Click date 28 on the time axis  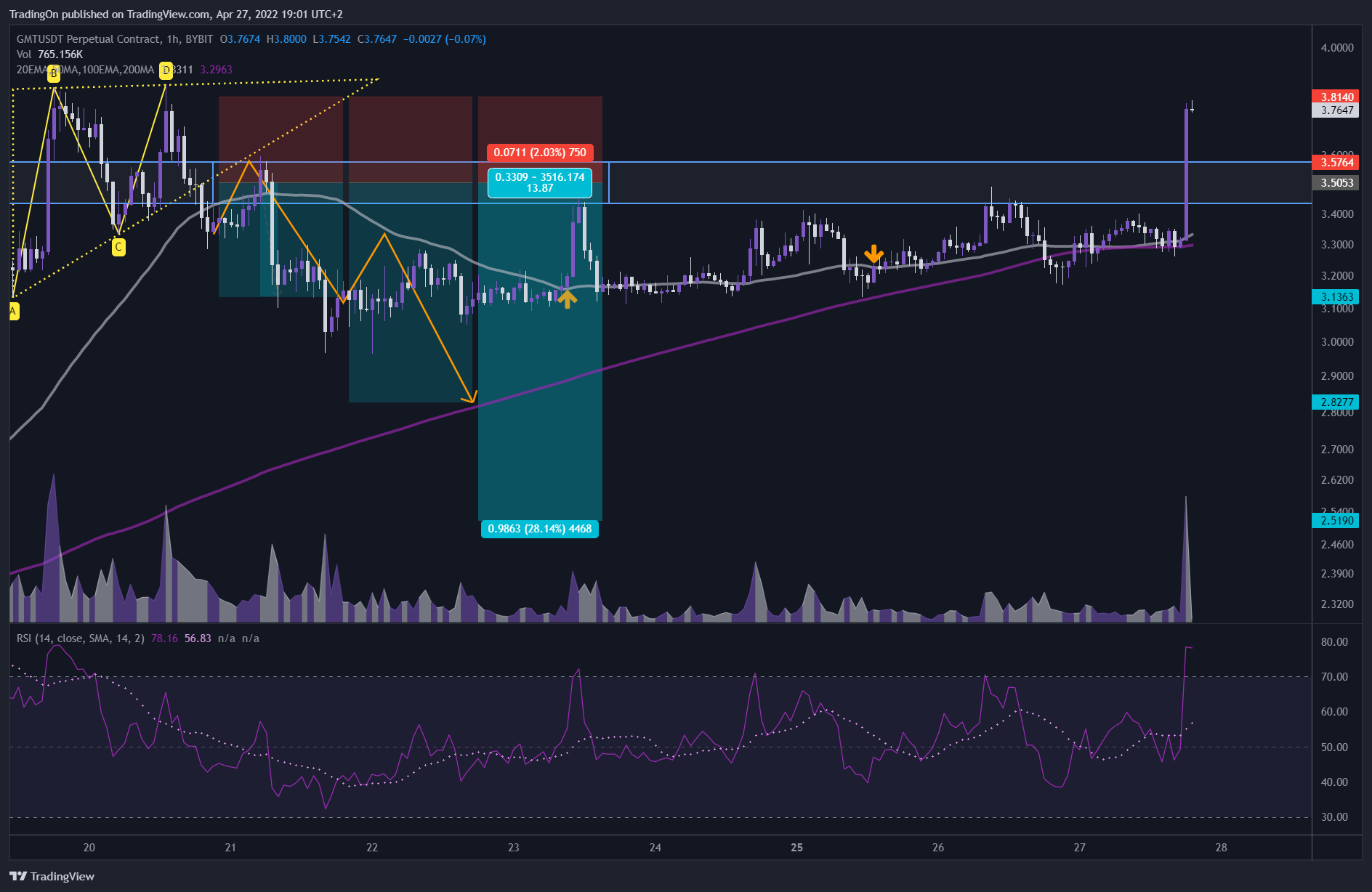[1222, 848]
